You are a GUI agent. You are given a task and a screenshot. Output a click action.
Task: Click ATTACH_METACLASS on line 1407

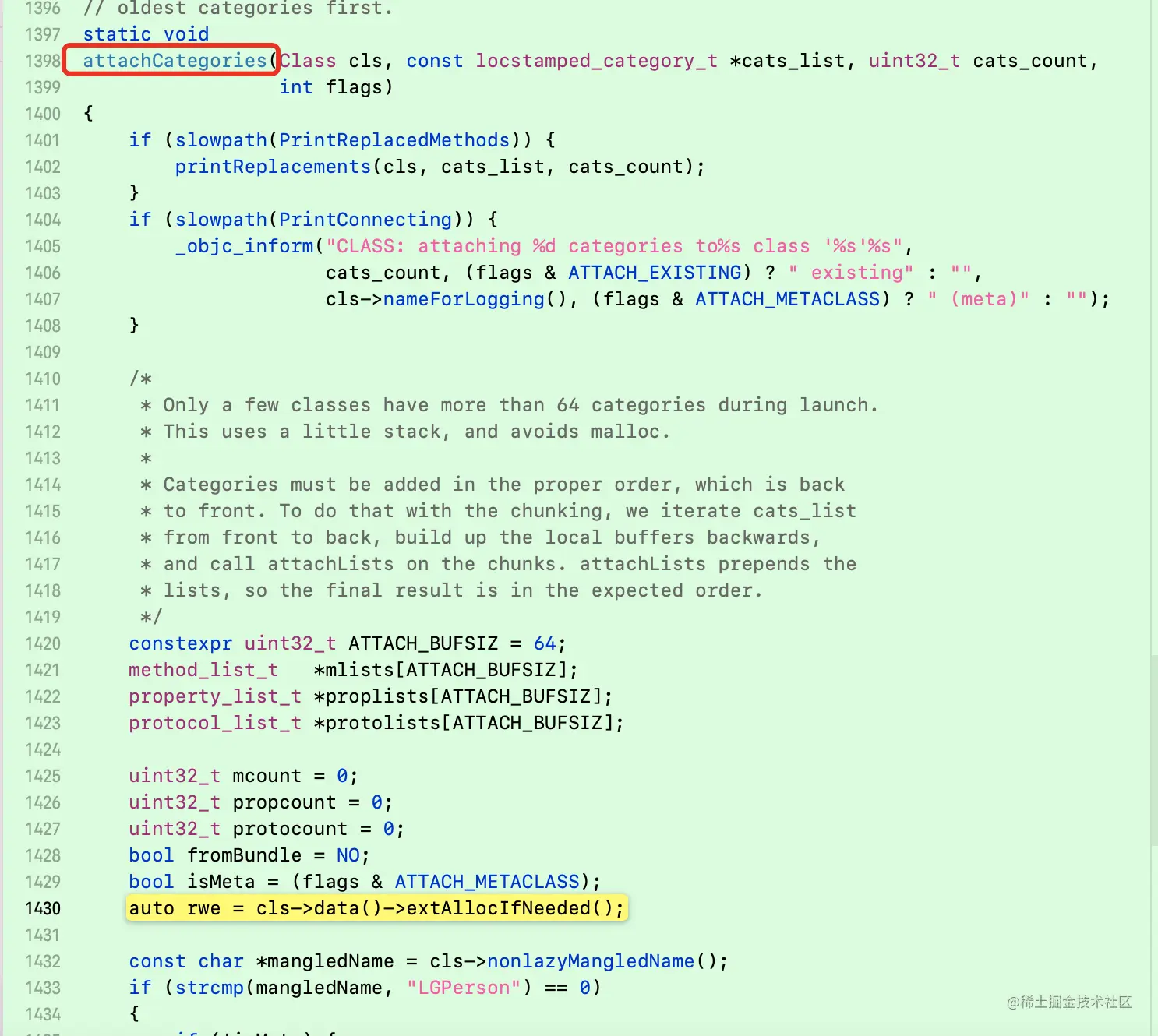tap(787, 299)
